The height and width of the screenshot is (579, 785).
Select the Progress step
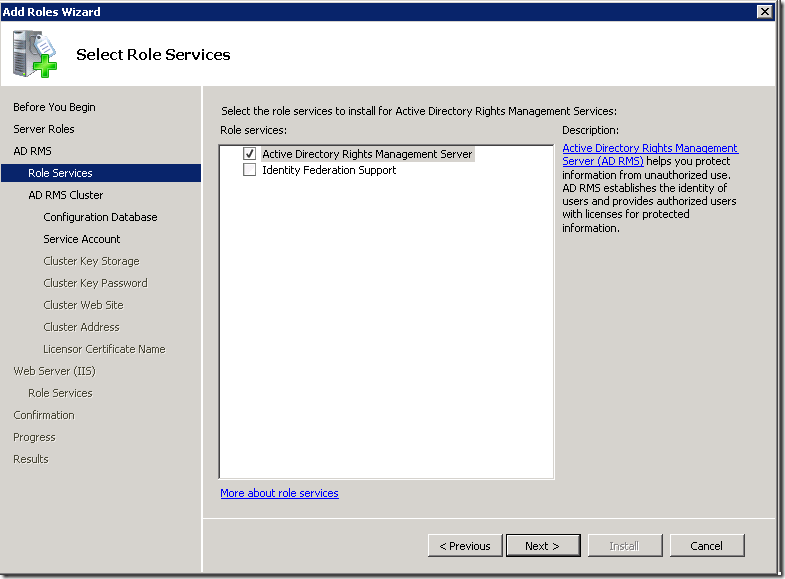click(34, 437)
